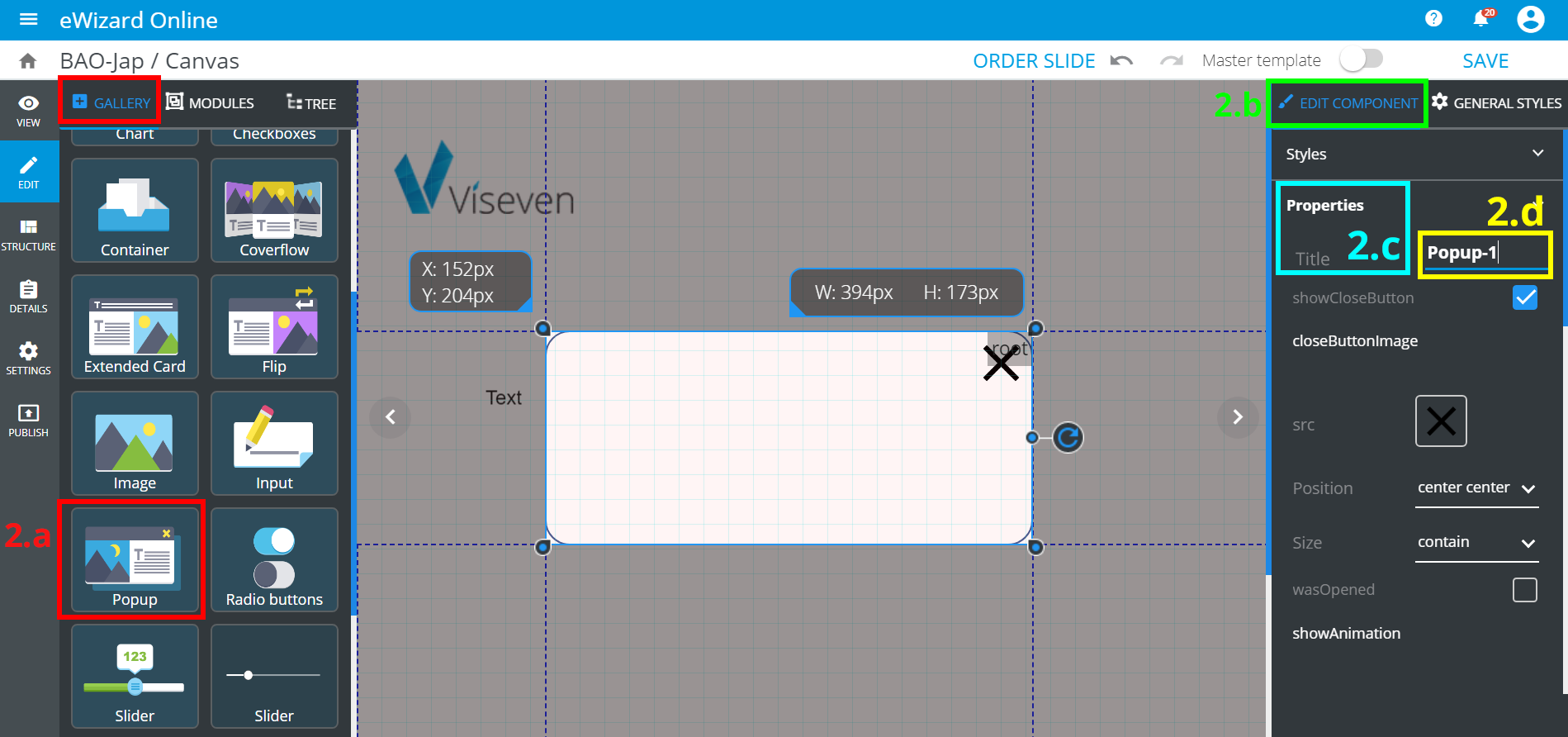This screenshot has height=737, width=1568.
Task: Enable the wasOpened checkbox
Action: (x=1524, y=590)
